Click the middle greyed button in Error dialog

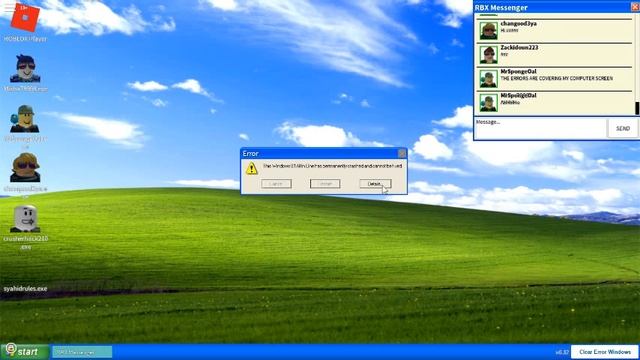(x=325, y=184)
